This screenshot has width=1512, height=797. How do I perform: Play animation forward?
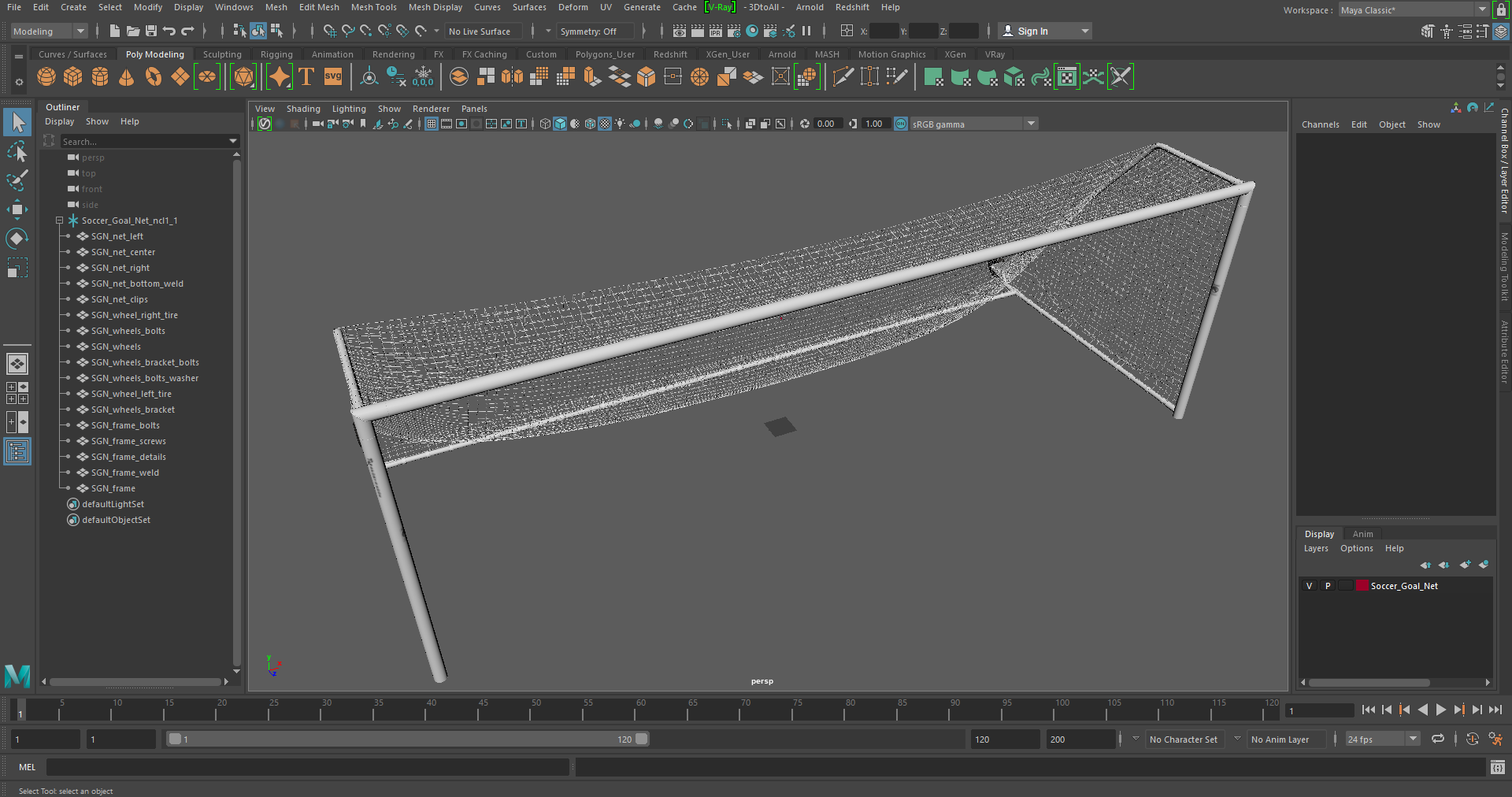(1440, 710)
